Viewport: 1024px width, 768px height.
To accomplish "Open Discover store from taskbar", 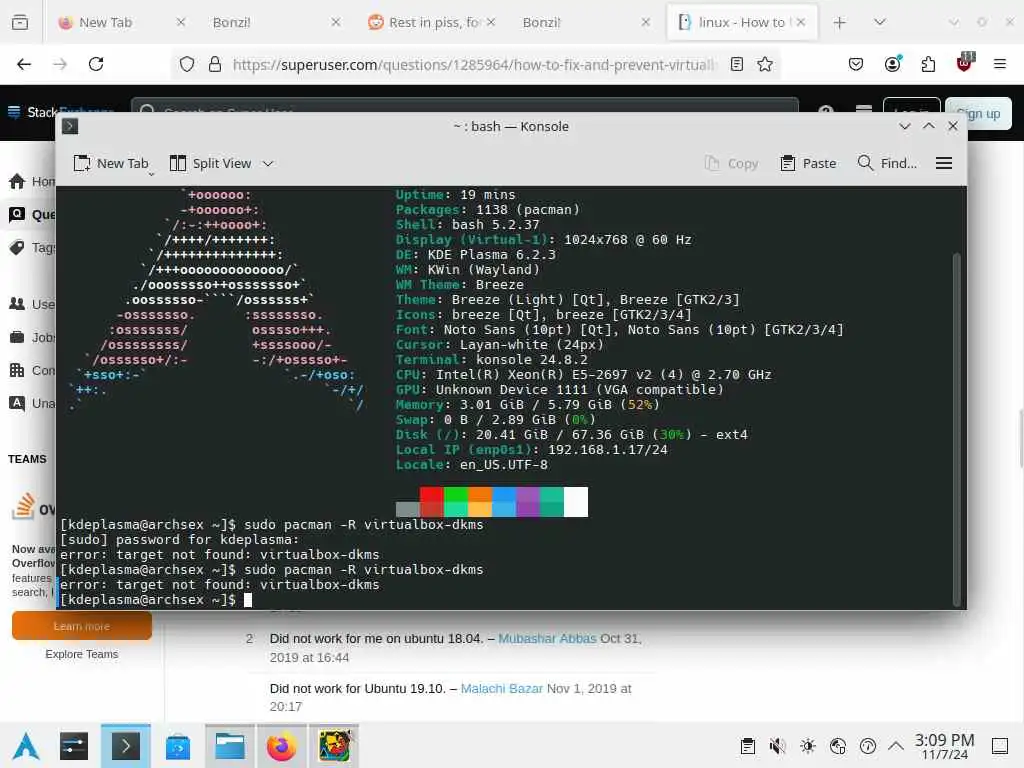I will click(178, 746).
